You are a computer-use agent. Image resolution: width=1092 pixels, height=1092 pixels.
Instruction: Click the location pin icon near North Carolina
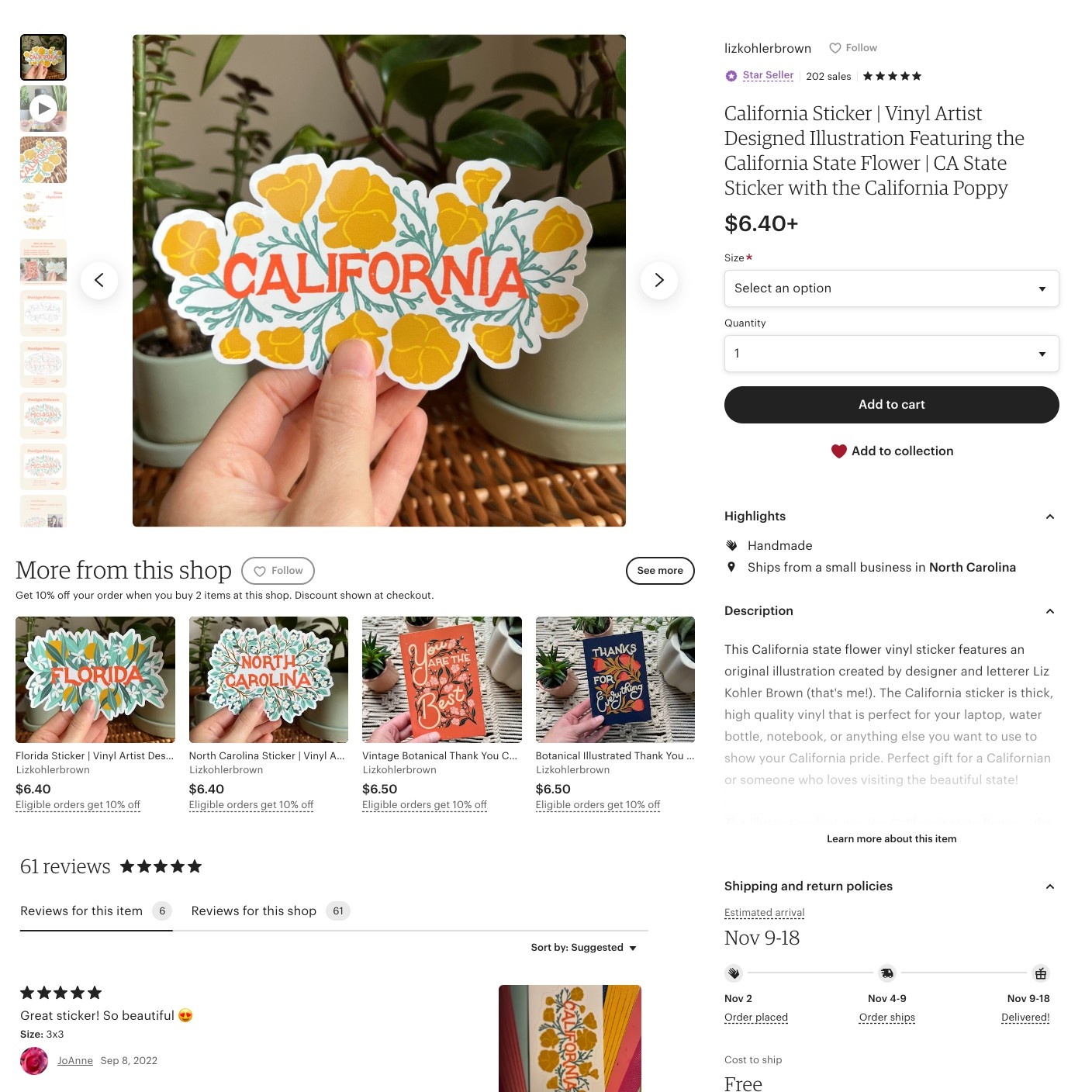[731, 567]
